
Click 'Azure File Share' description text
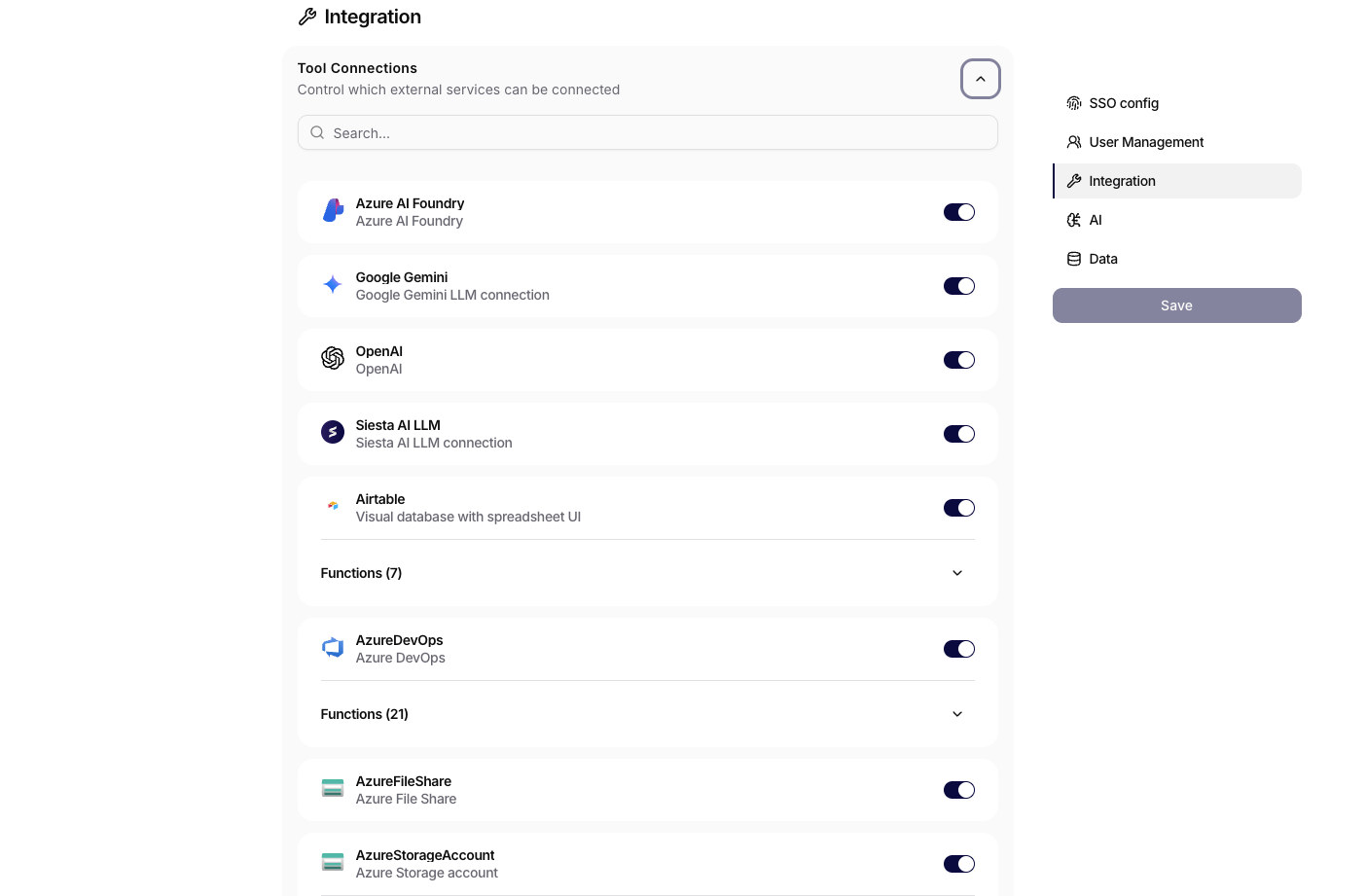pyautogui.click(x=406, y=799)
